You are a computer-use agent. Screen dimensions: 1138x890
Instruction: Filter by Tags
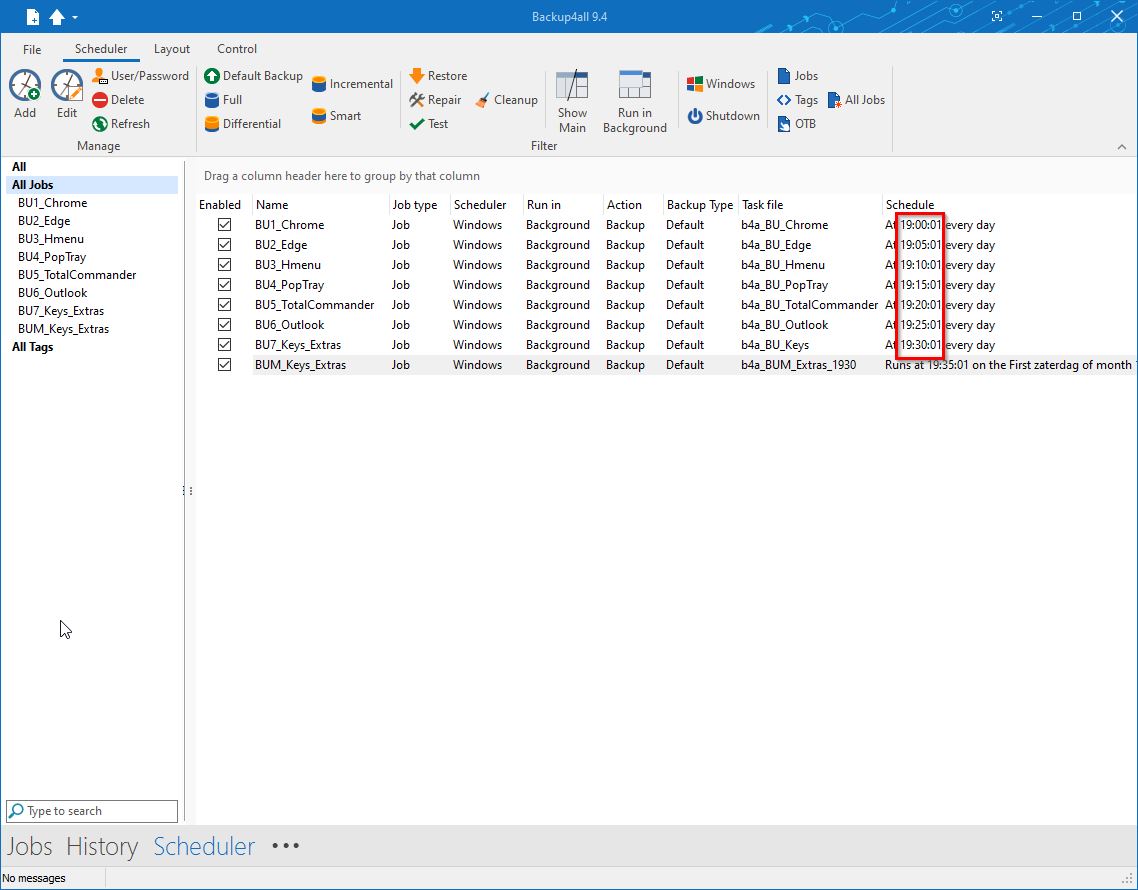(x=798, y=99)
